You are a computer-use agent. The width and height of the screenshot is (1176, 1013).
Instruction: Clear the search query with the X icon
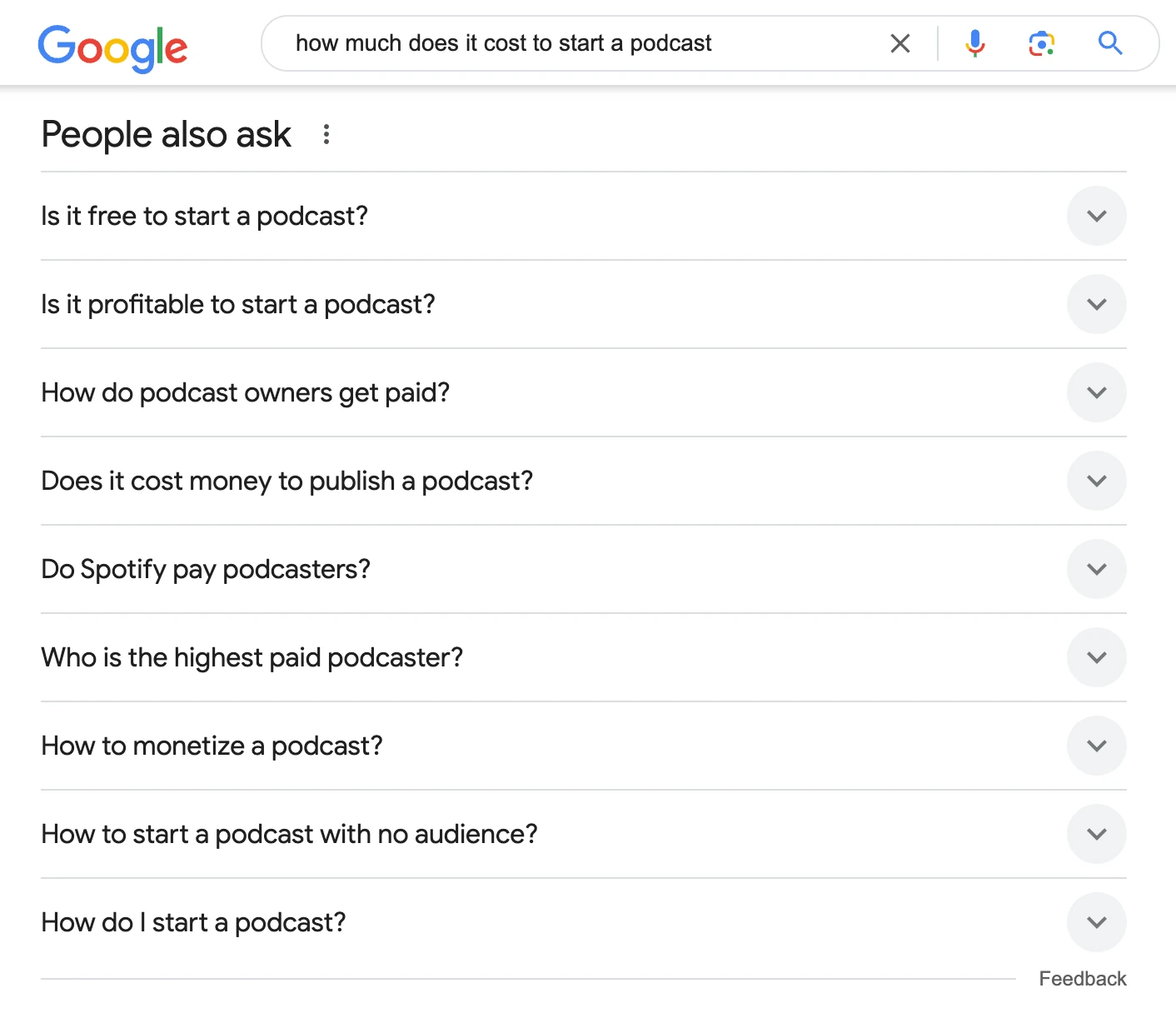[899, 42]
